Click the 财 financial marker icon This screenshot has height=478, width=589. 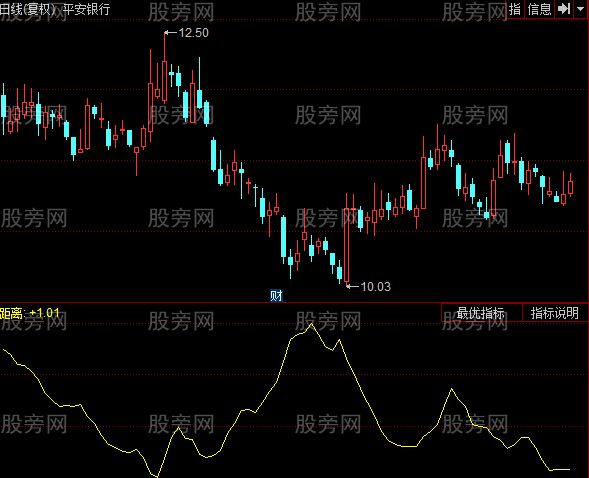click(276, 296)
